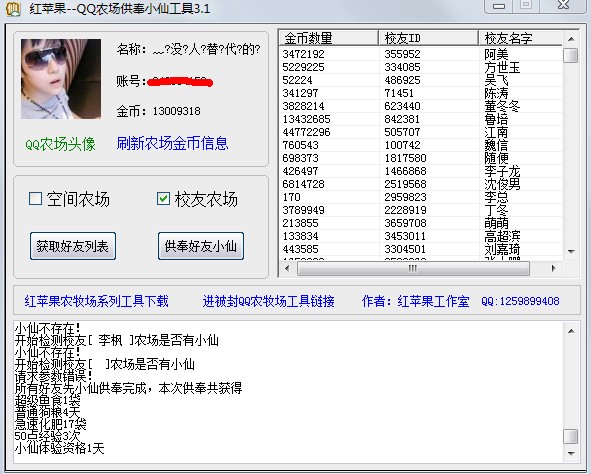Click log area scroll-up arrow
Viewport: 591px width, 474px height.
tap(571, 331)
